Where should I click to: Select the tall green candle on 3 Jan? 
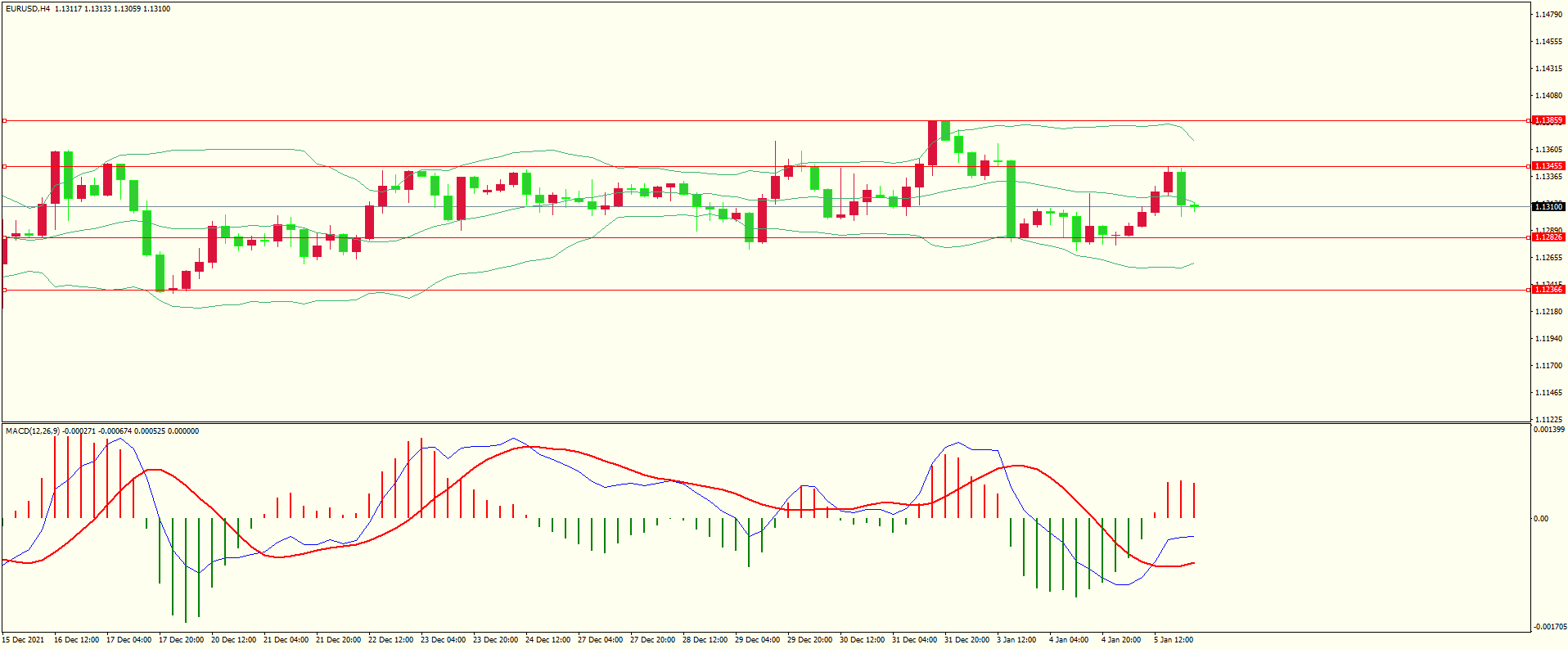coord(1012,198)
